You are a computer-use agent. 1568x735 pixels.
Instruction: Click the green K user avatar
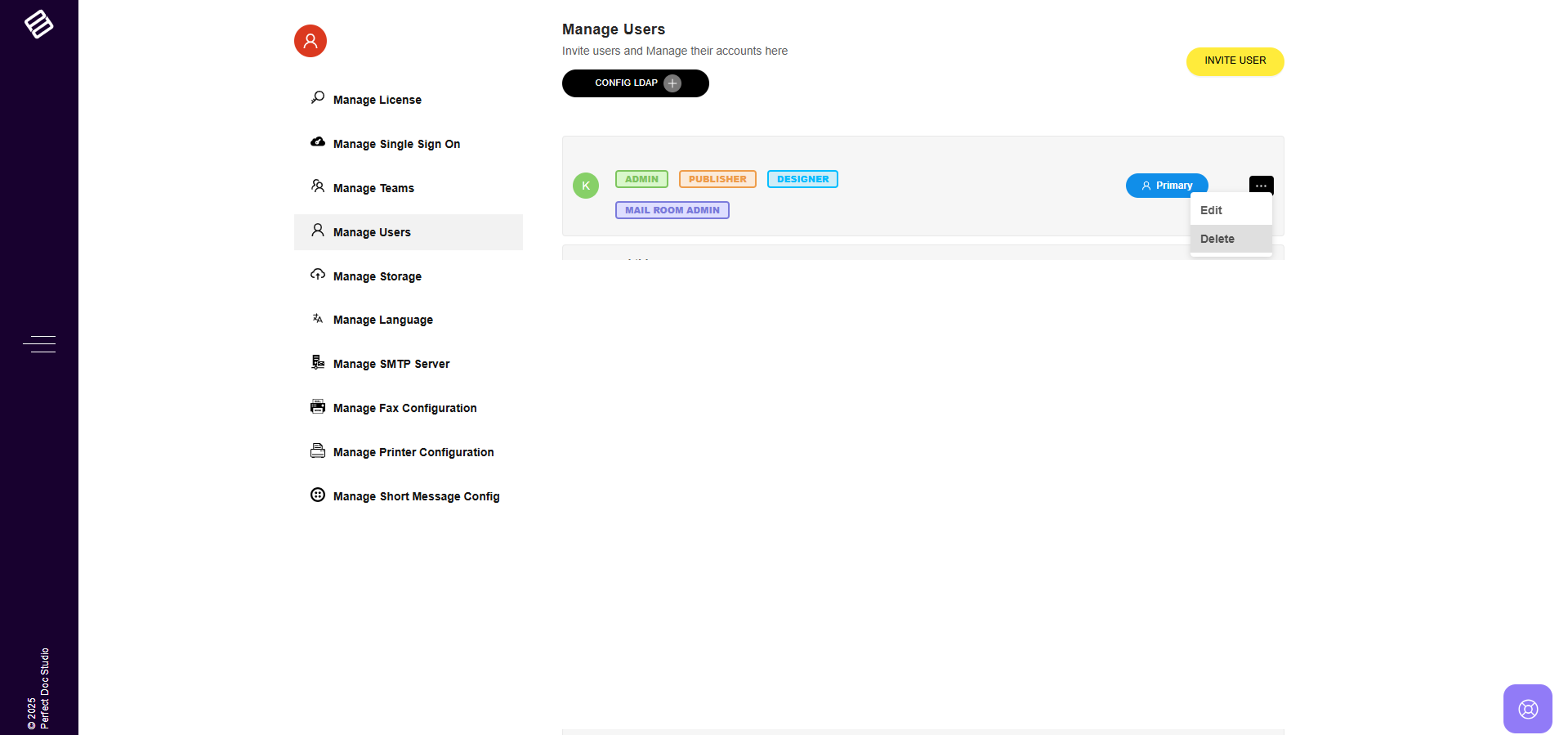point(586,186)
